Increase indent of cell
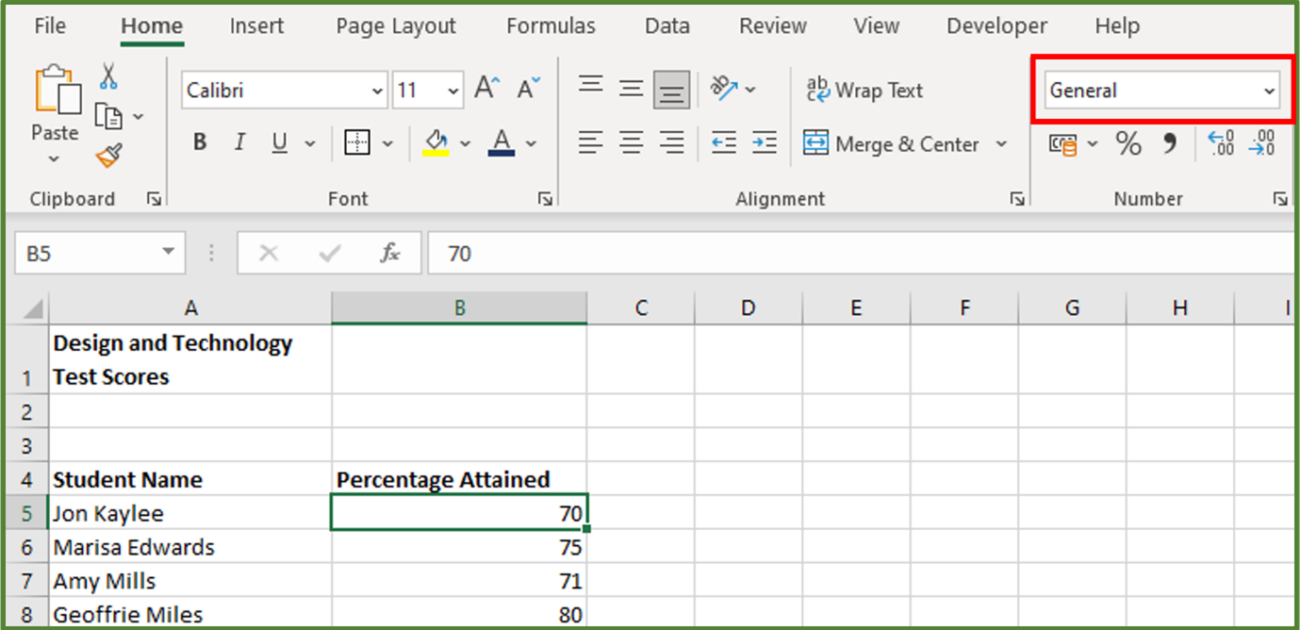The width and height of the screenshot is (1300, 630). coord(764,143)
